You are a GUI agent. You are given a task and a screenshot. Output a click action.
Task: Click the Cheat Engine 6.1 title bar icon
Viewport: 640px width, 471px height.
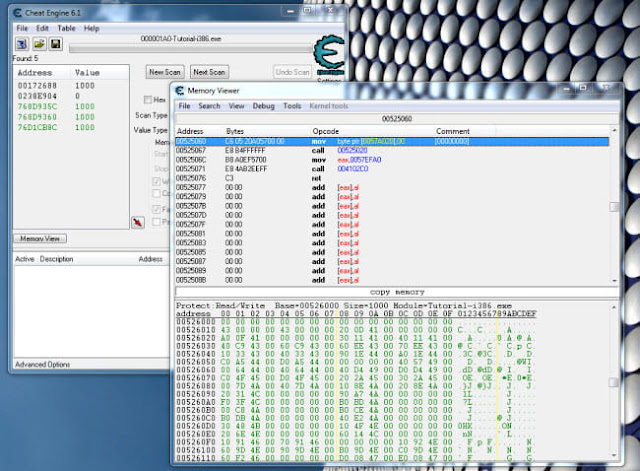[18, 13]
